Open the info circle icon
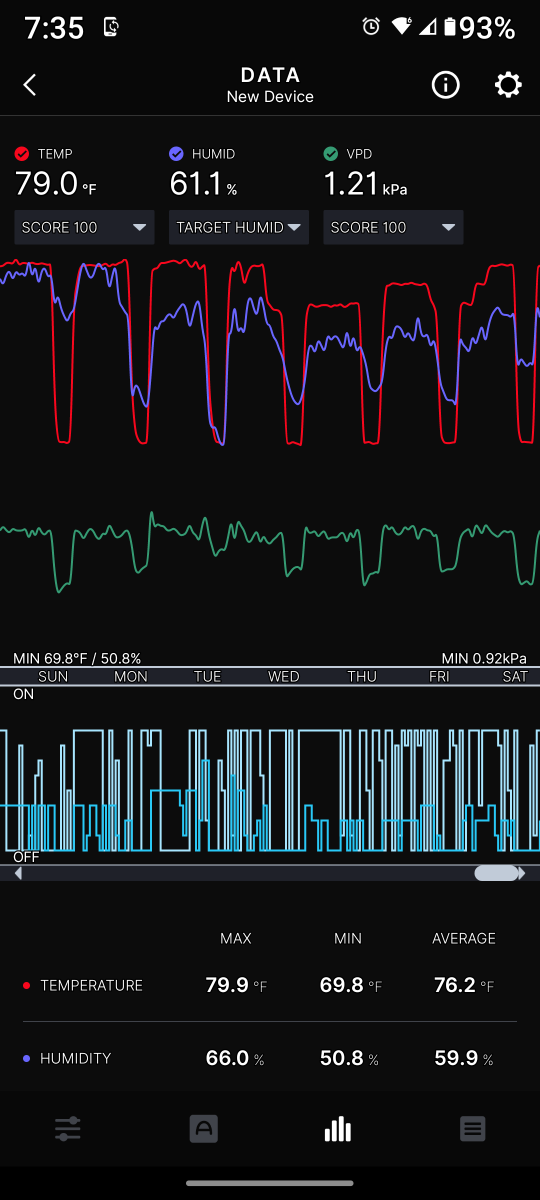Viewport: 540px width, 1200px height. pos(445,85)
